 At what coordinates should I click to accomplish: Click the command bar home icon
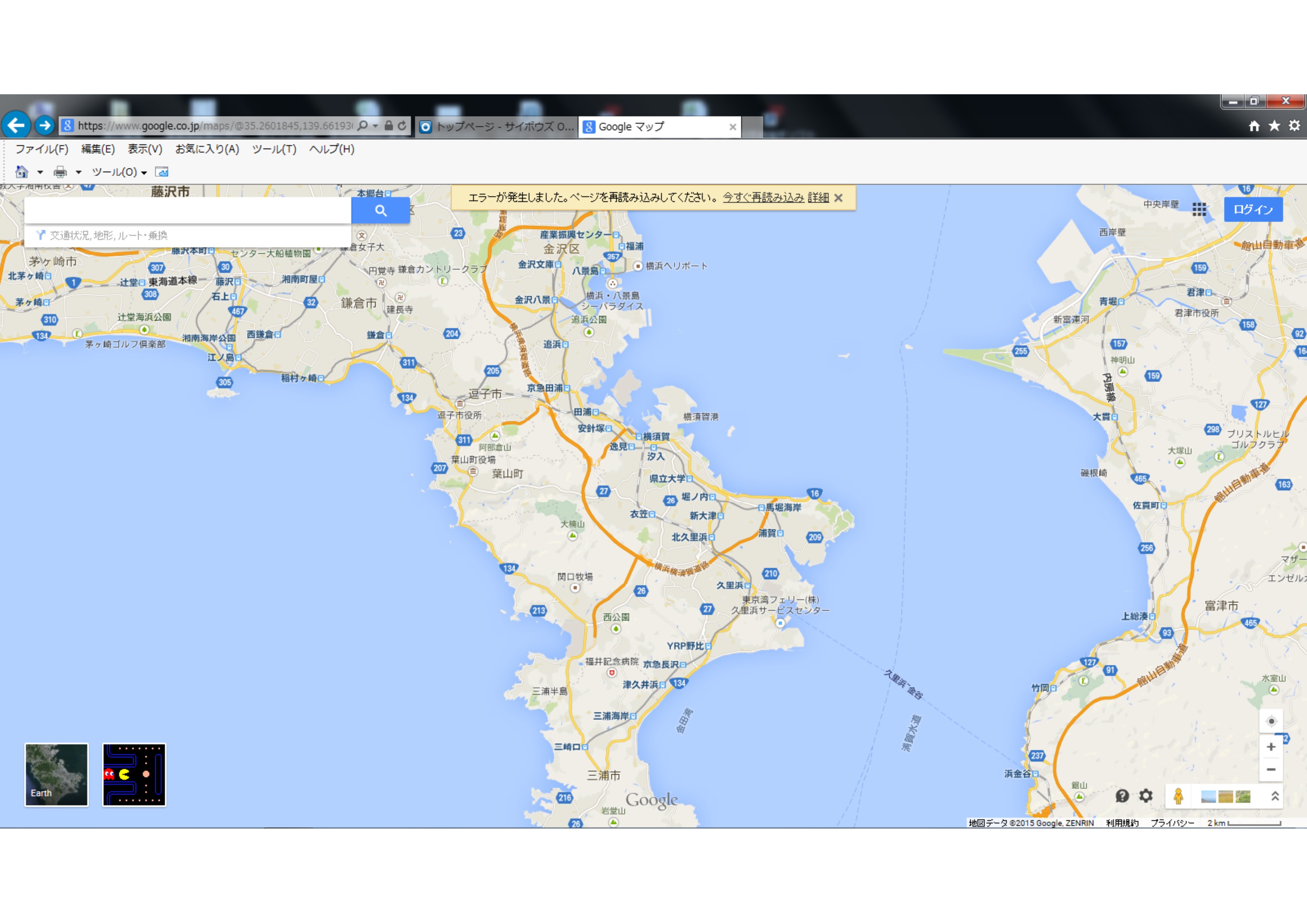click(22, 171)
